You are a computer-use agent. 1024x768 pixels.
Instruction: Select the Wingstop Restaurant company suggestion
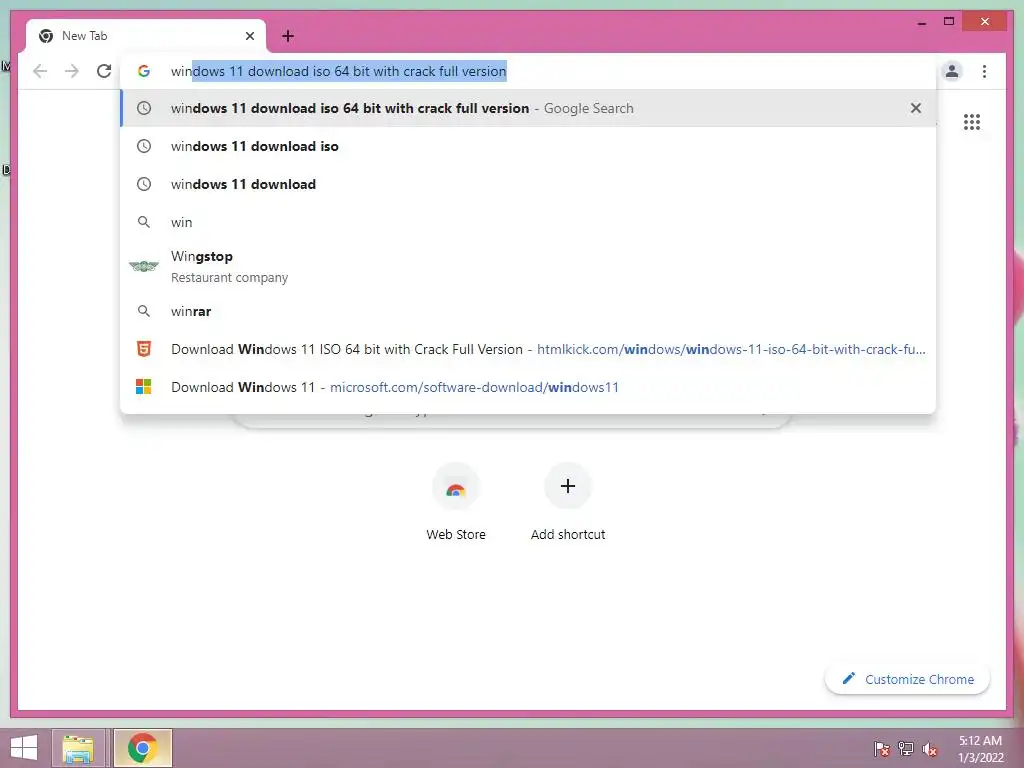click(x=528, y=266)
